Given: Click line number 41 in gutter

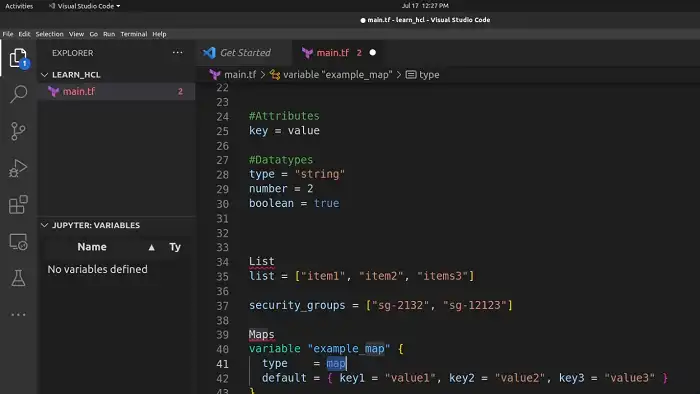Looking at the screenshot, I should [222, 364].
